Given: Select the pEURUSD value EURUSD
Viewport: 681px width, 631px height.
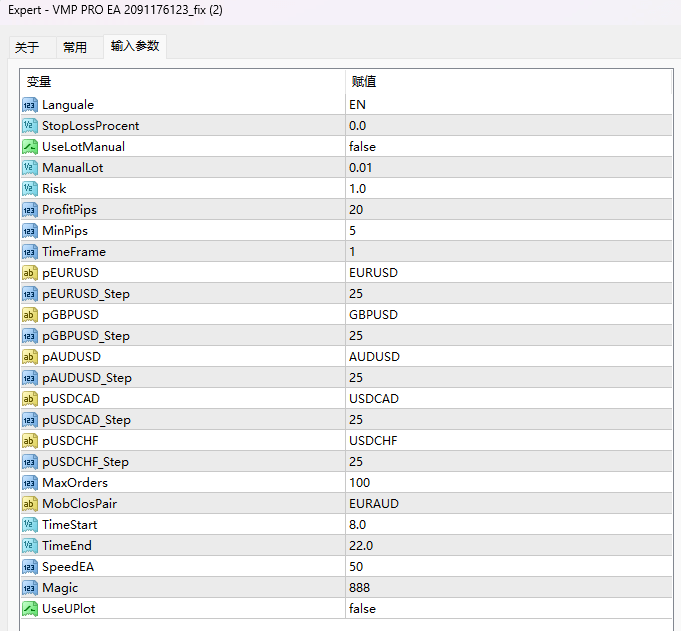Looking at the screenshot, I should (x=374, y=273).
